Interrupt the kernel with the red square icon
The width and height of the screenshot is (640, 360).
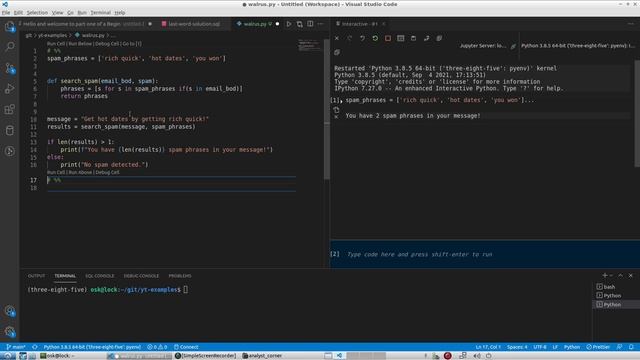[x=388, y=38]
